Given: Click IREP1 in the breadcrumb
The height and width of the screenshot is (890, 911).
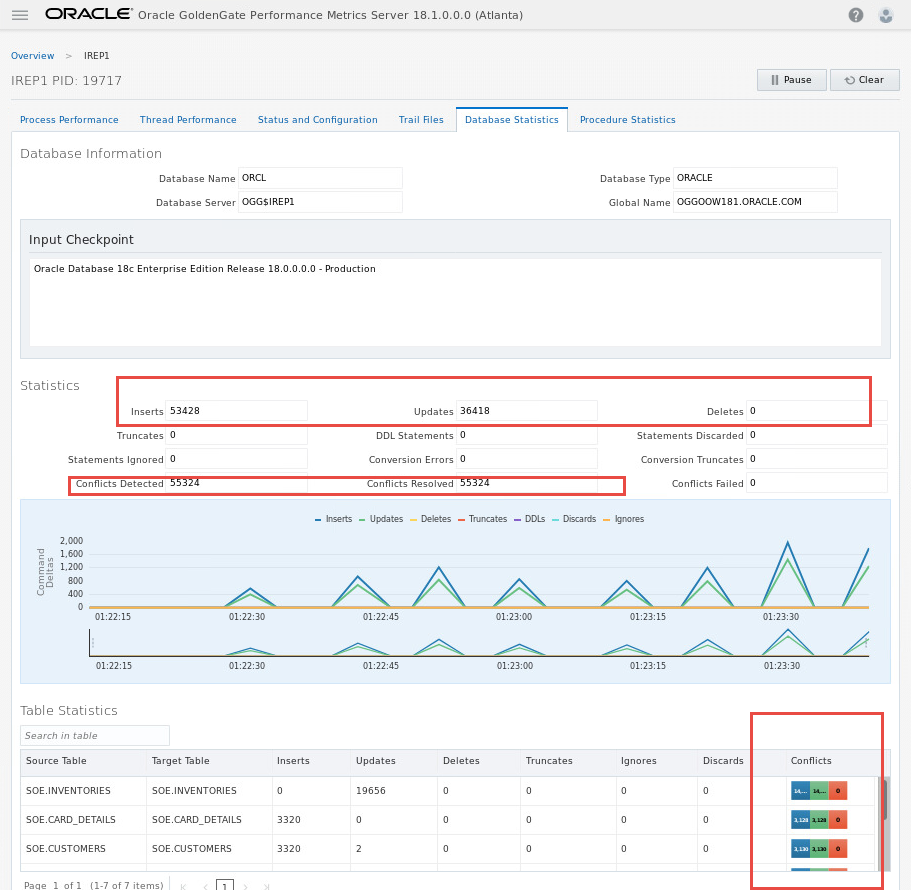Looking at the screenshot, I should (x=96, y=56).
